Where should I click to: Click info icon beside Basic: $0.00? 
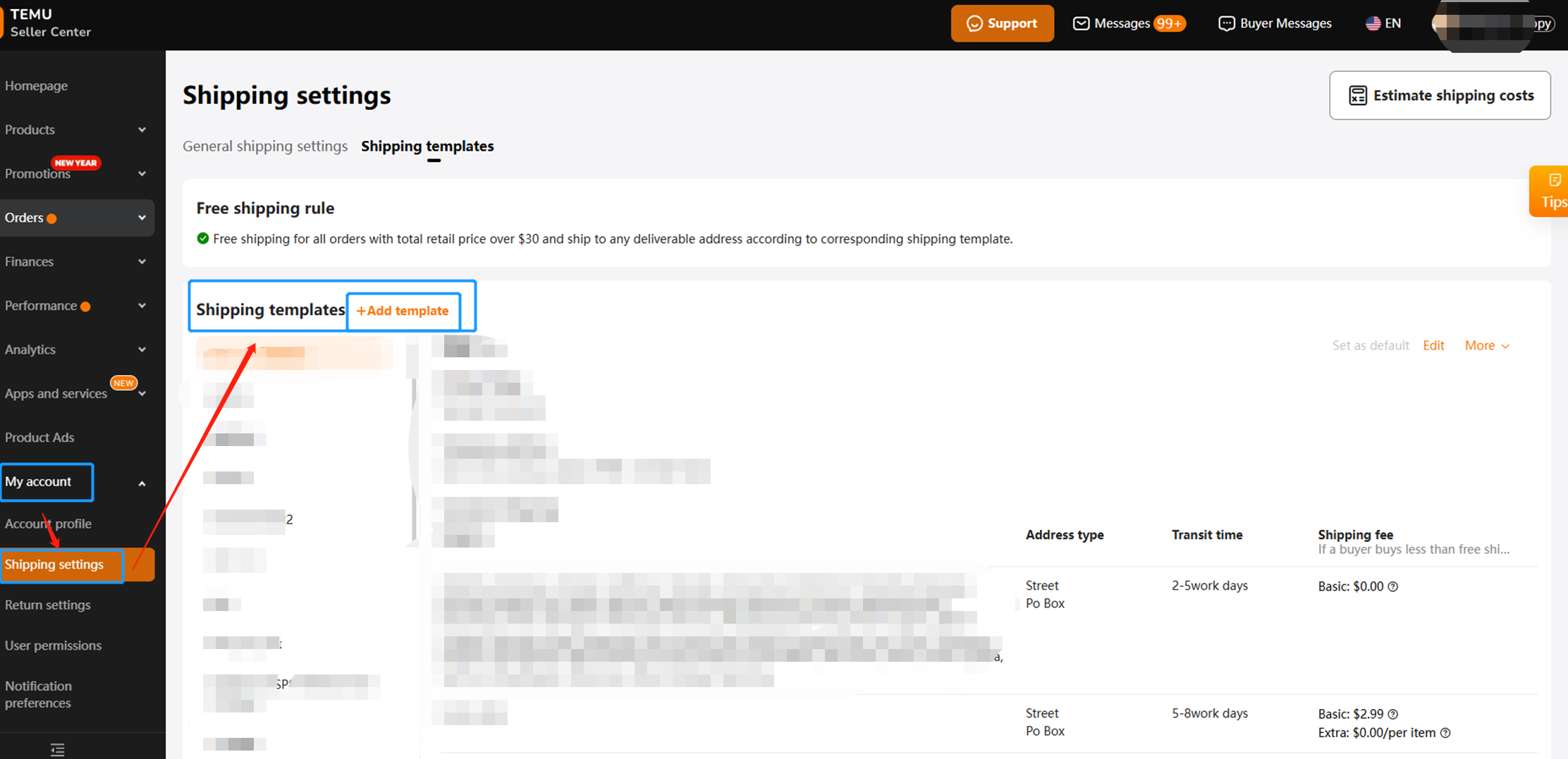pos(1393,586)
